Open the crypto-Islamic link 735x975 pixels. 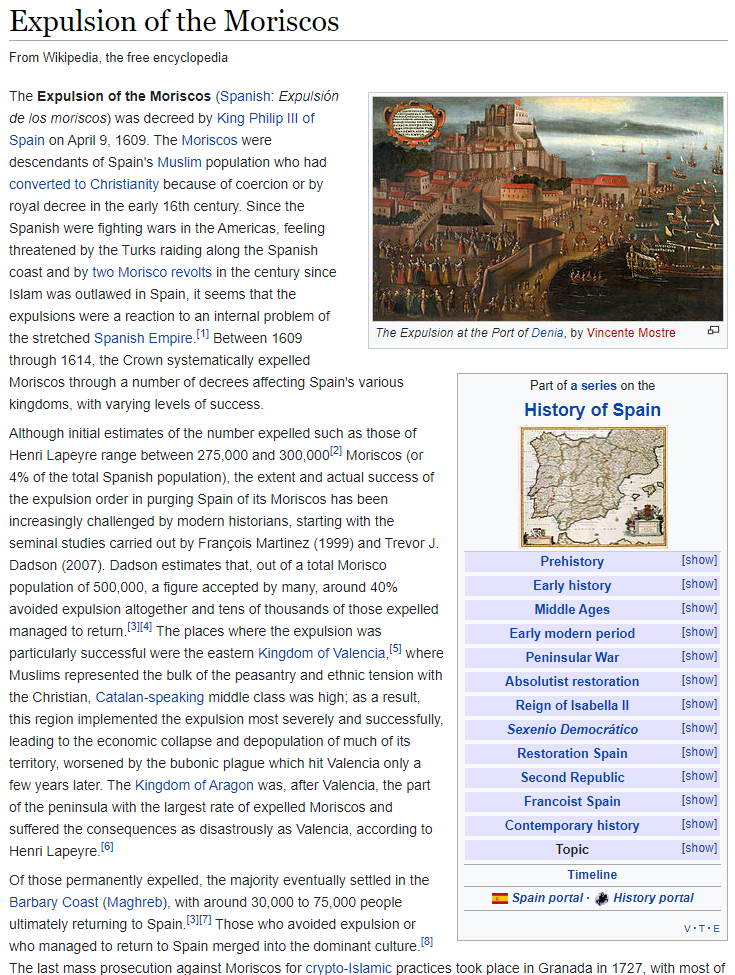(349, 968)
